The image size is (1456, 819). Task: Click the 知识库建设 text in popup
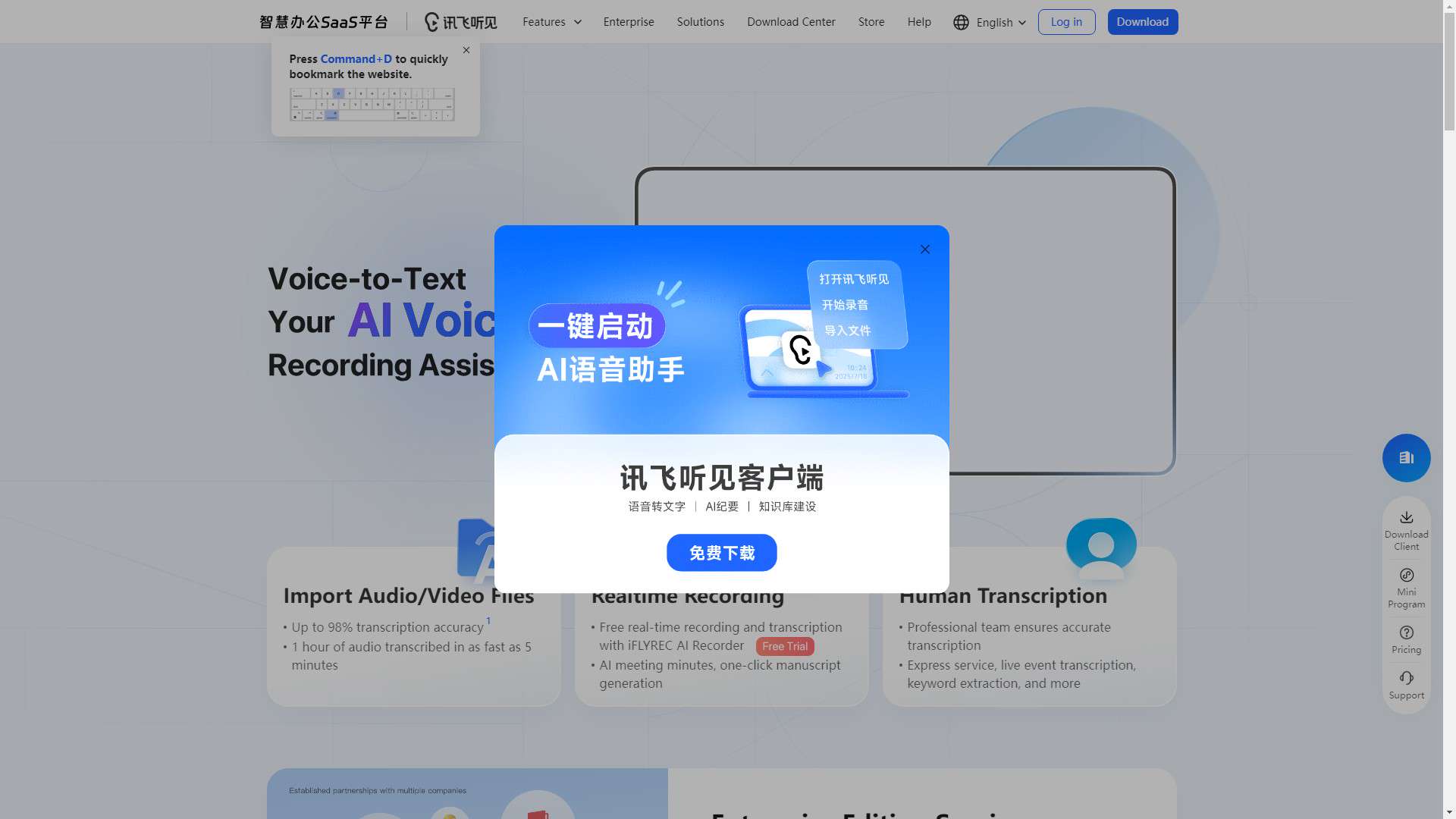point(787,507)
